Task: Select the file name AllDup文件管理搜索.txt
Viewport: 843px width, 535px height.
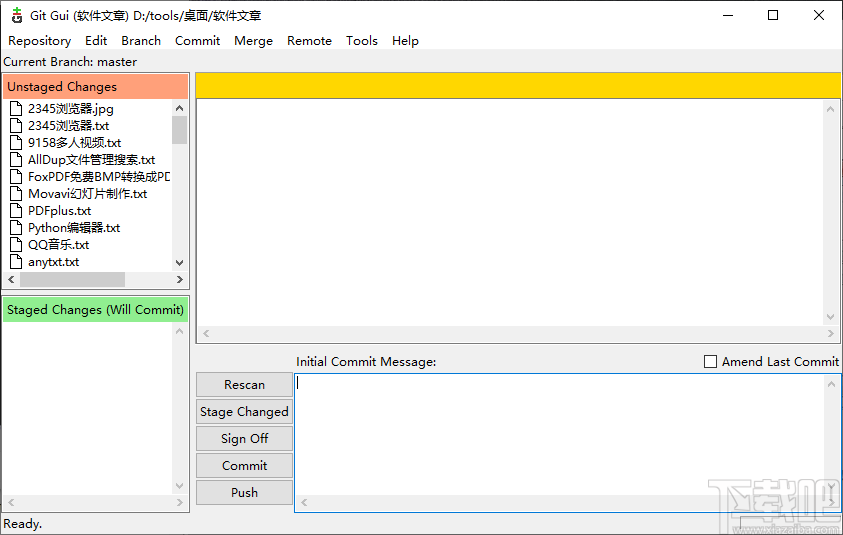Action: tap(91, 160)
